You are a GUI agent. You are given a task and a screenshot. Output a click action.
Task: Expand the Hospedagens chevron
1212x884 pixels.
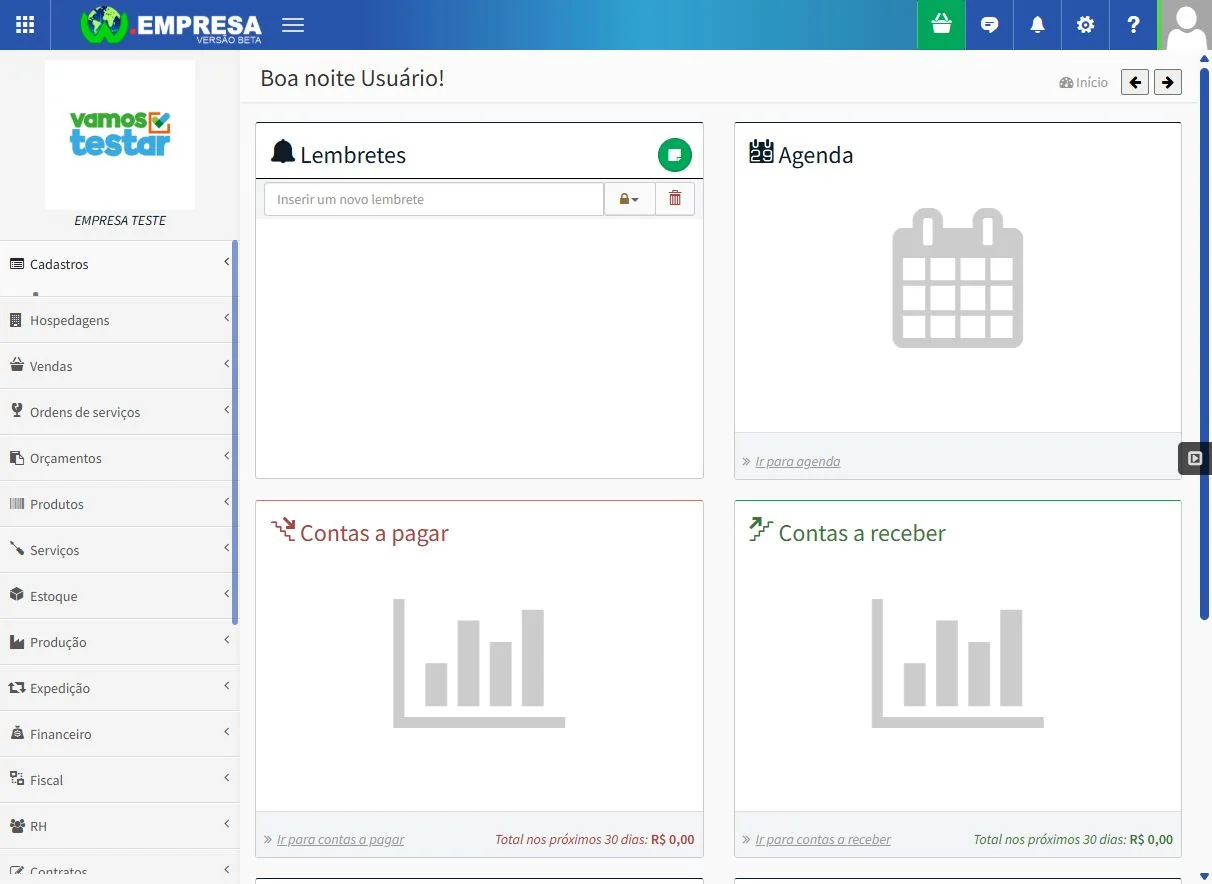[227, 318]
